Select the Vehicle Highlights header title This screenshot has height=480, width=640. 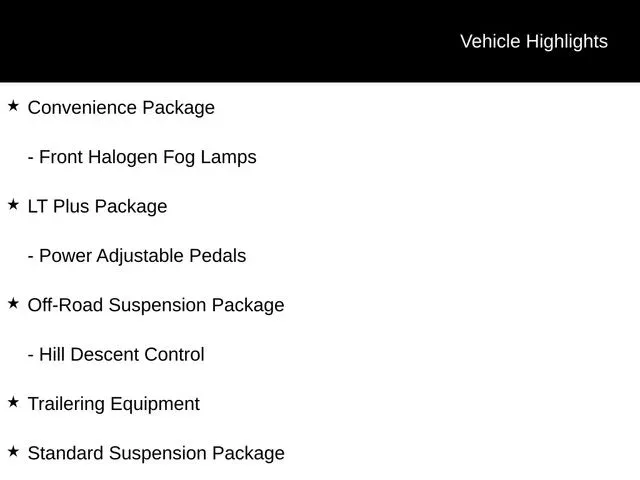pos(534,42)
